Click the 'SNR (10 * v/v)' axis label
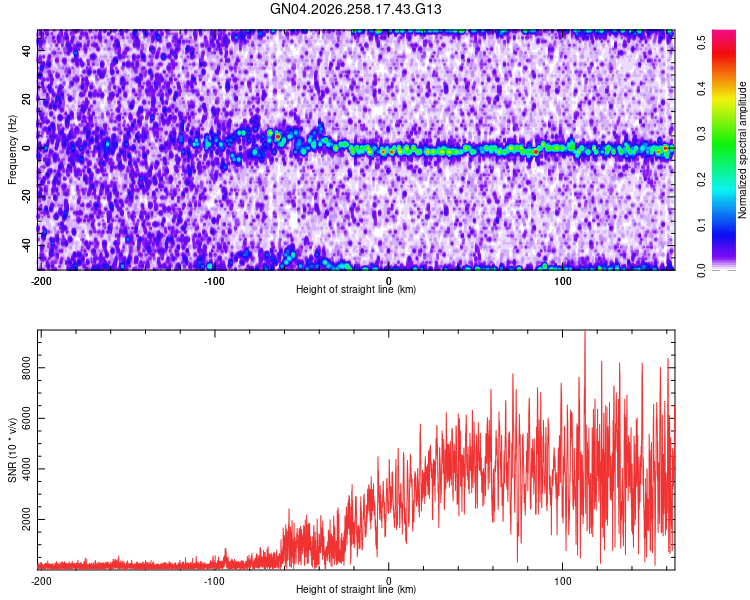Screen dimensions: 750x600 (12, 450)
